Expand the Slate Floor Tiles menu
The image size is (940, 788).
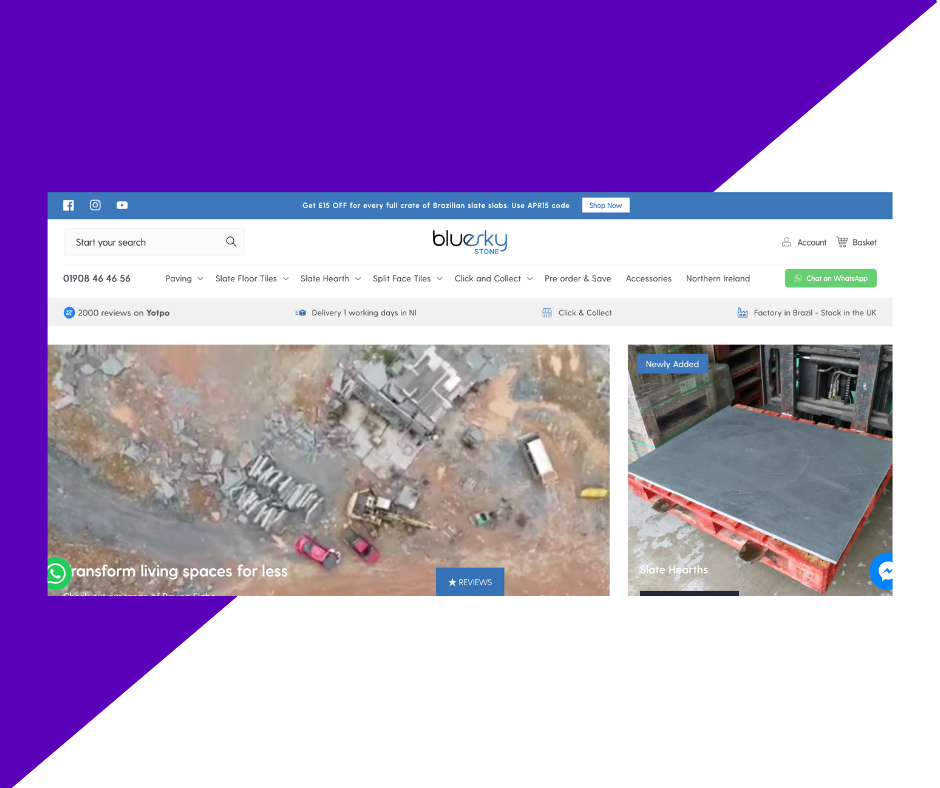(252, 278)
